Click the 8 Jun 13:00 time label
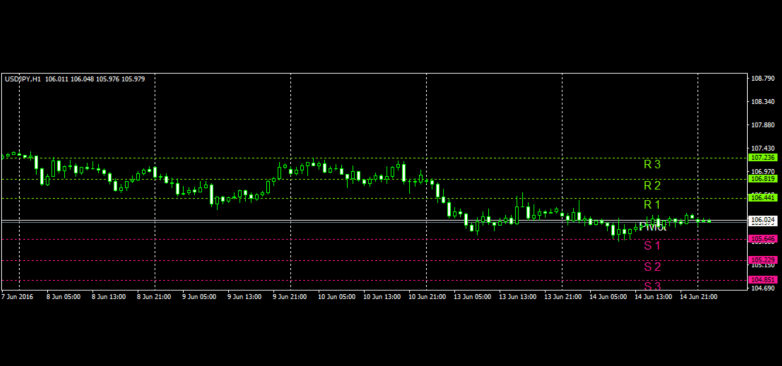 tap(109, 297)
